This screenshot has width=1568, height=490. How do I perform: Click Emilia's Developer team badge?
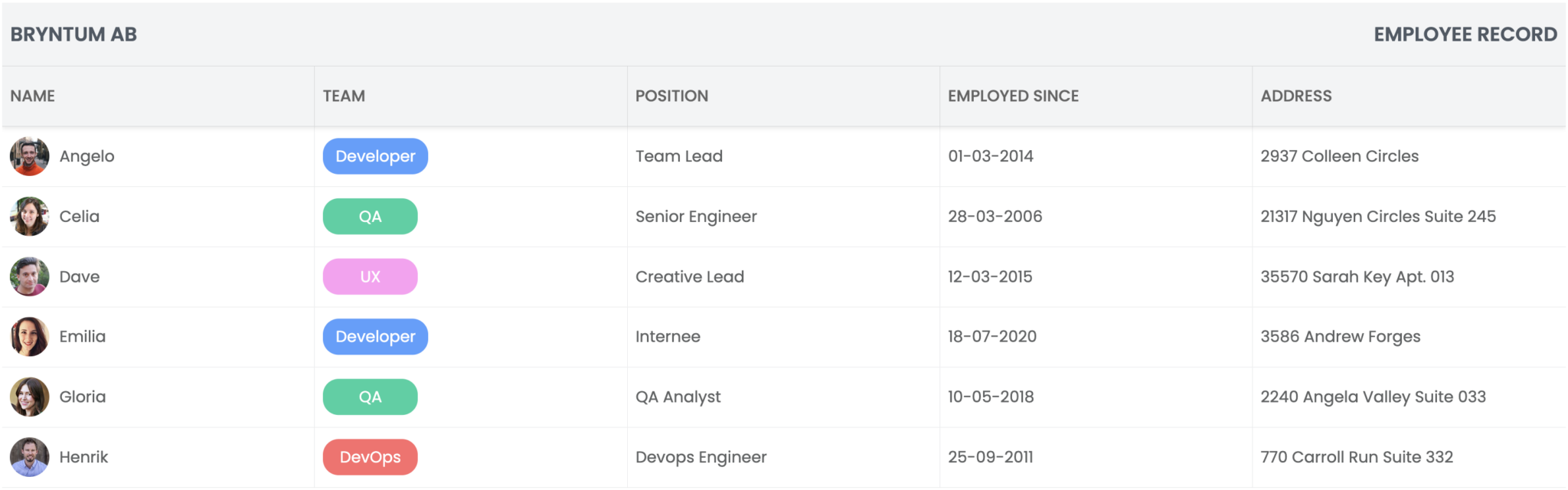click(375, 337)
